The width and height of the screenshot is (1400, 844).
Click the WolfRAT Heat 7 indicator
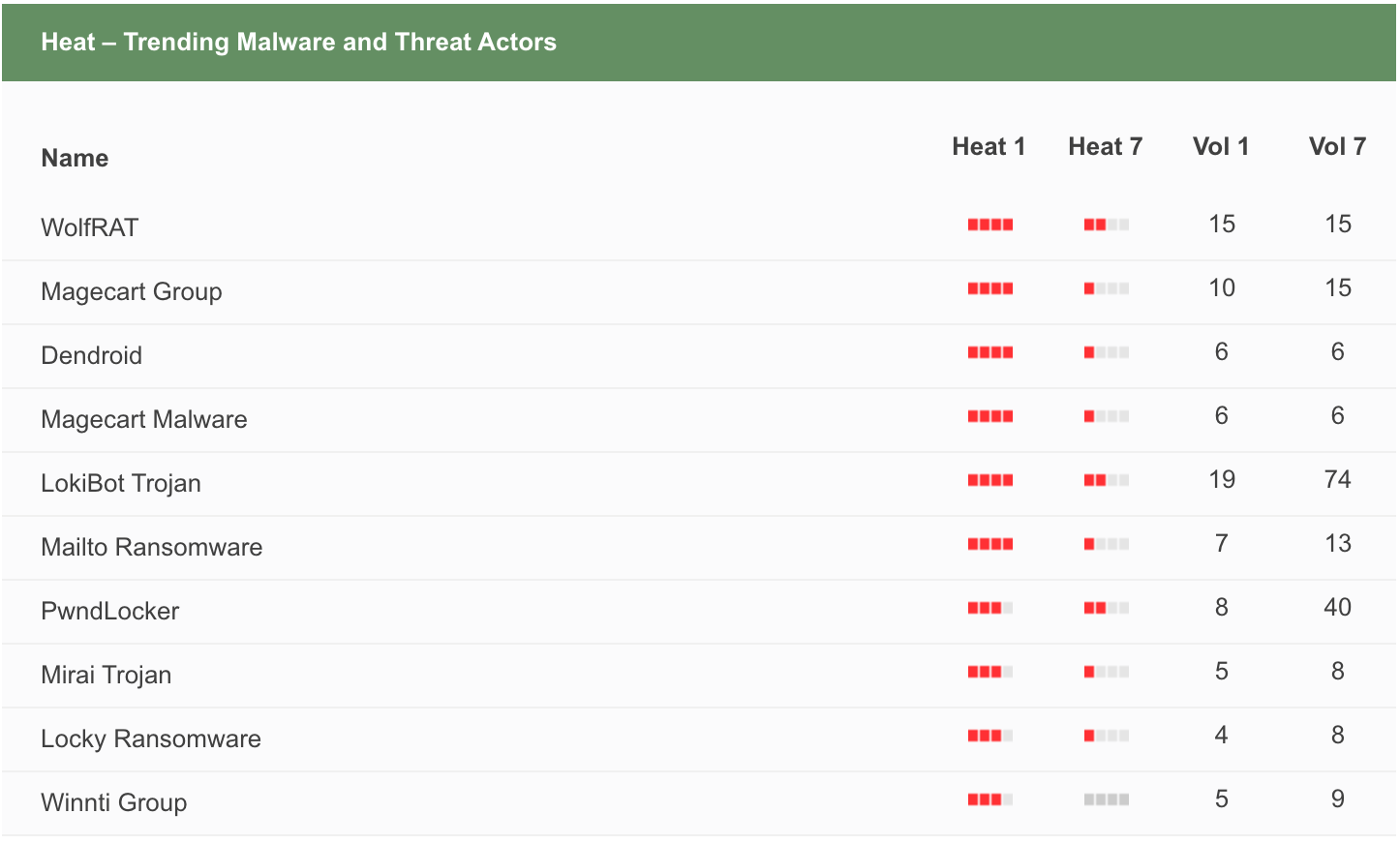click(x=1106, y=225)
